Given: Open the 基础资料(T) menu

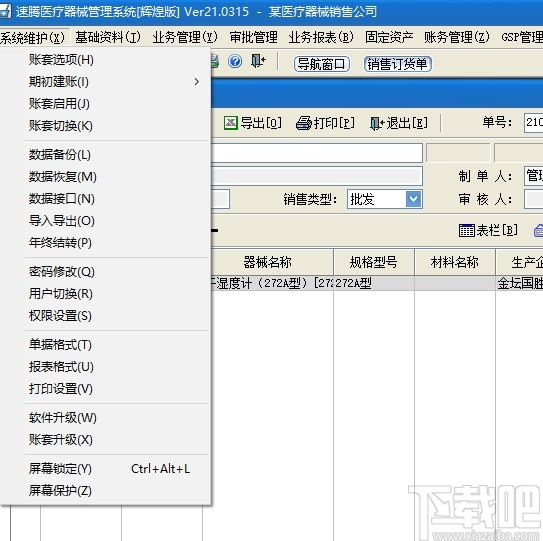Looking at the screenshot, I should (108, 37).
